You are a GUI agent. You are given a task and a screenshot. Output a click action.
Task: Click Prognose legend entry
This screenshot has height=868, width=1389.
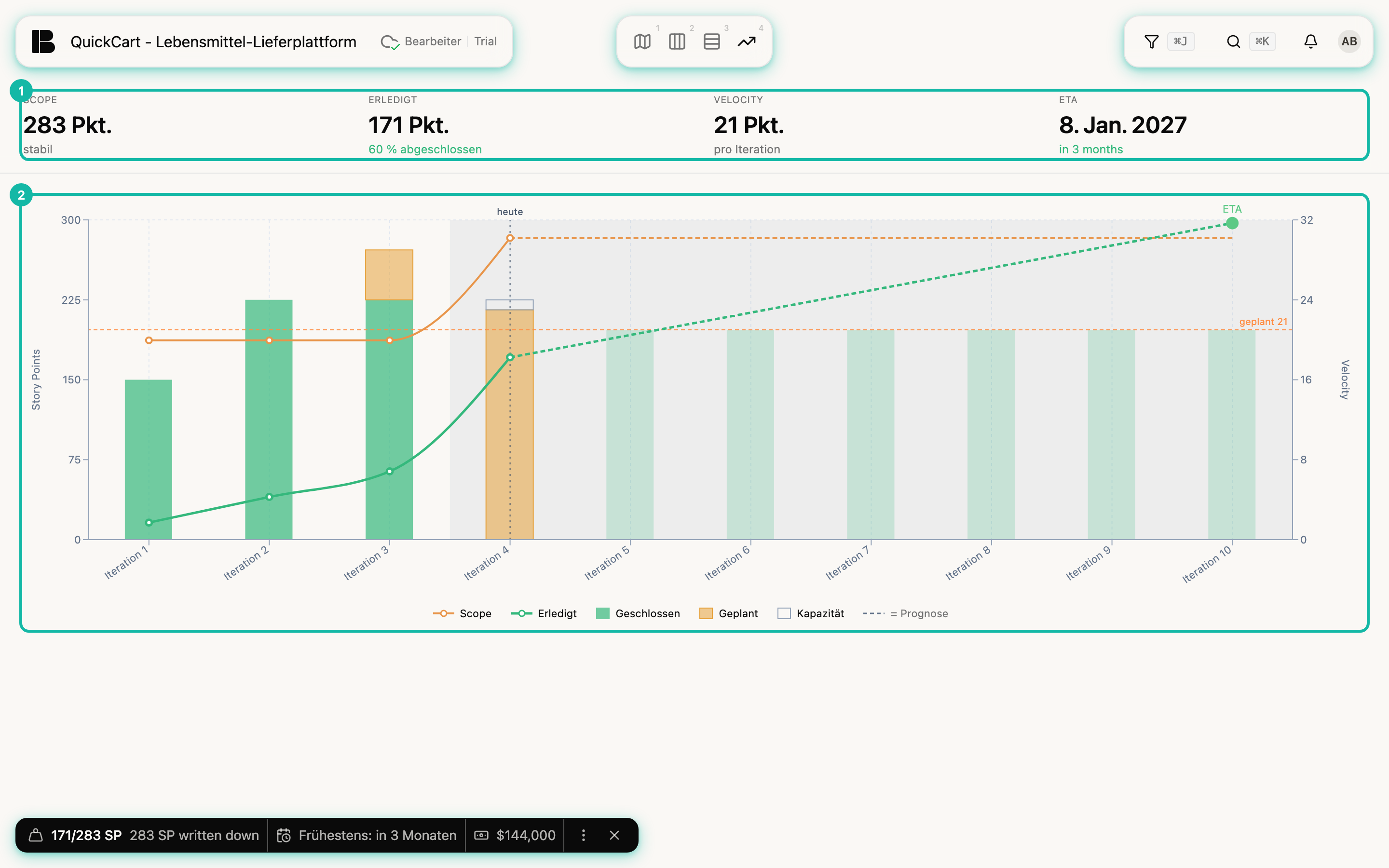[x=905, y=613]
